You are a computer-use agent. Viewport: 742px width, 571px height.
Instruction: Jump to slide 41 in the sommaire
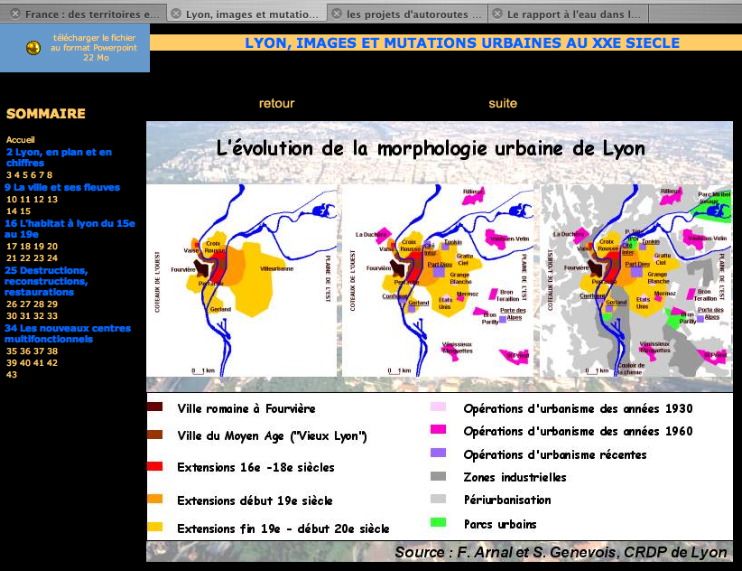pyautogui.click(x=38, y=363)
